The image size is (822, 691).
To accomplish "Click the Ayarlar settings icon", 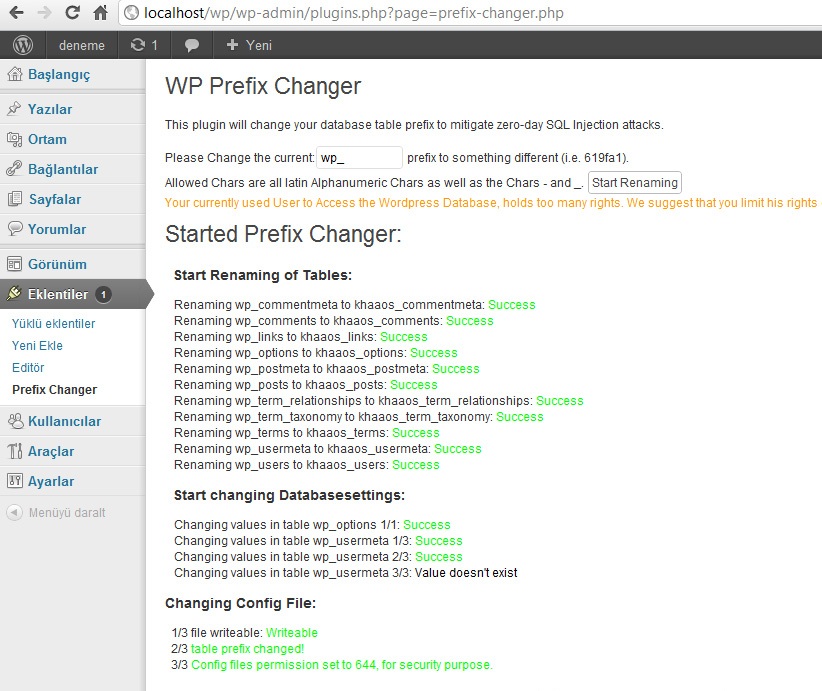I will point(15,481).
